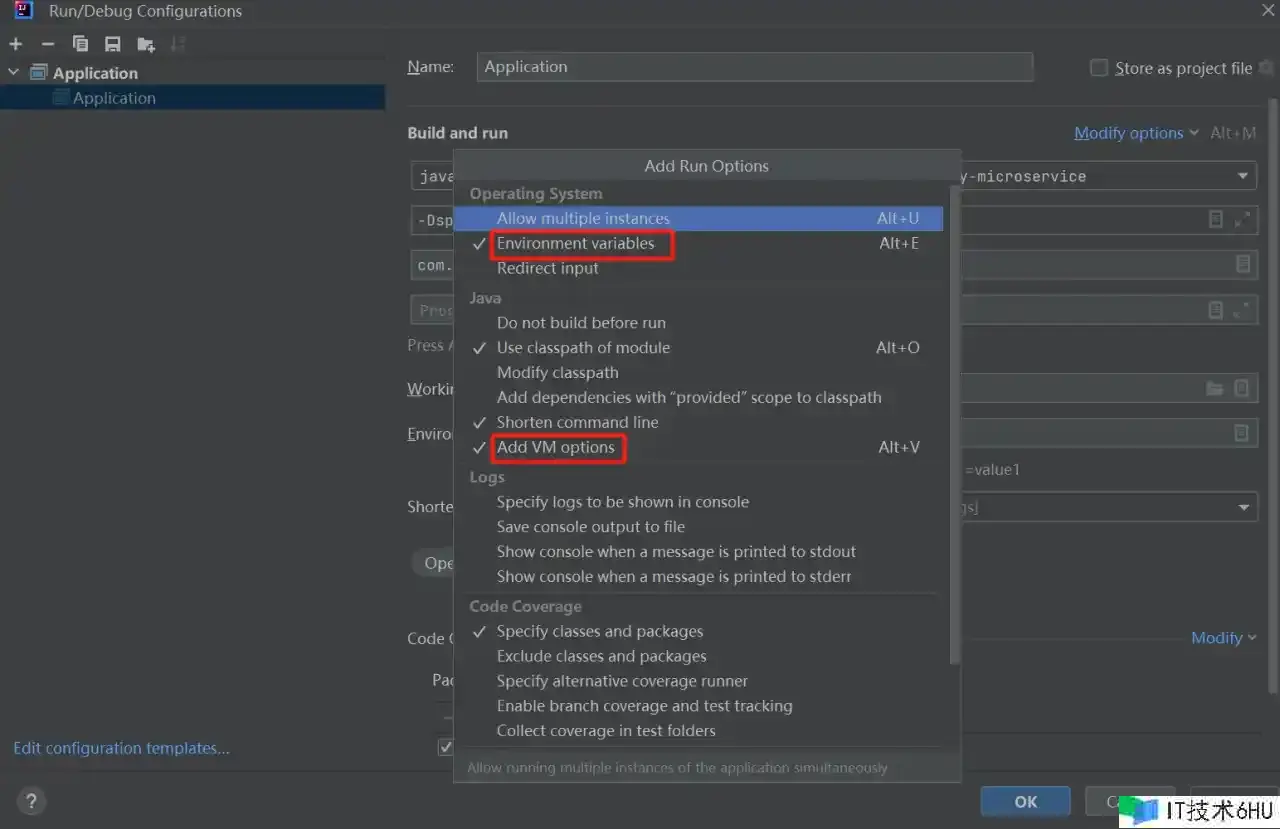
Task: Collapse the Application tree group
Action: point(14,73)
